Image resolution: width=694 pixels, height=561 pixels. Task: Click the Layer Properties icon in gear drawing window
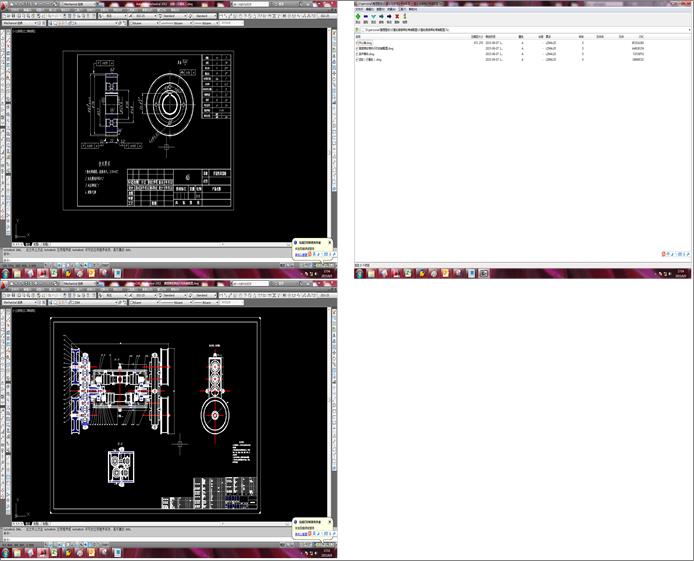[x=51, y=23]
